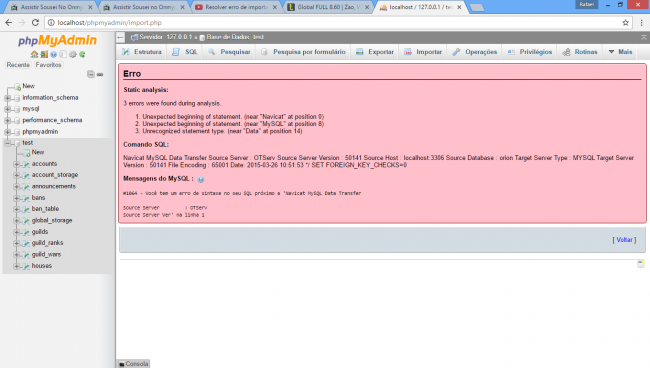This screenshot has height=368, width=650.
Task: Open the guild_ranks table in tree
Action: click(x=47, y=243)
